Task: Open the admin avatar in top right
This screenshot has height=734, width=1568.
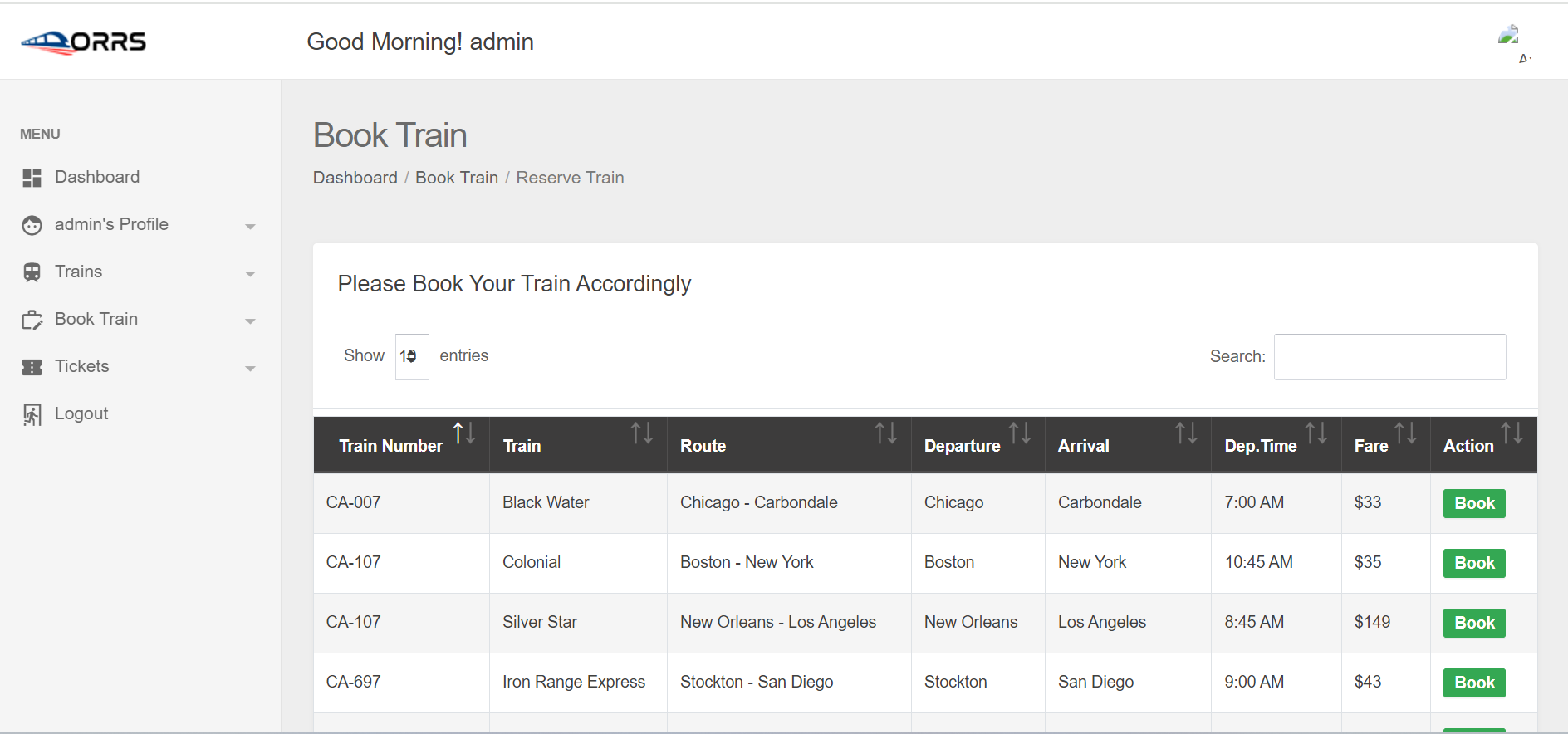Action: pos(1509,35)
